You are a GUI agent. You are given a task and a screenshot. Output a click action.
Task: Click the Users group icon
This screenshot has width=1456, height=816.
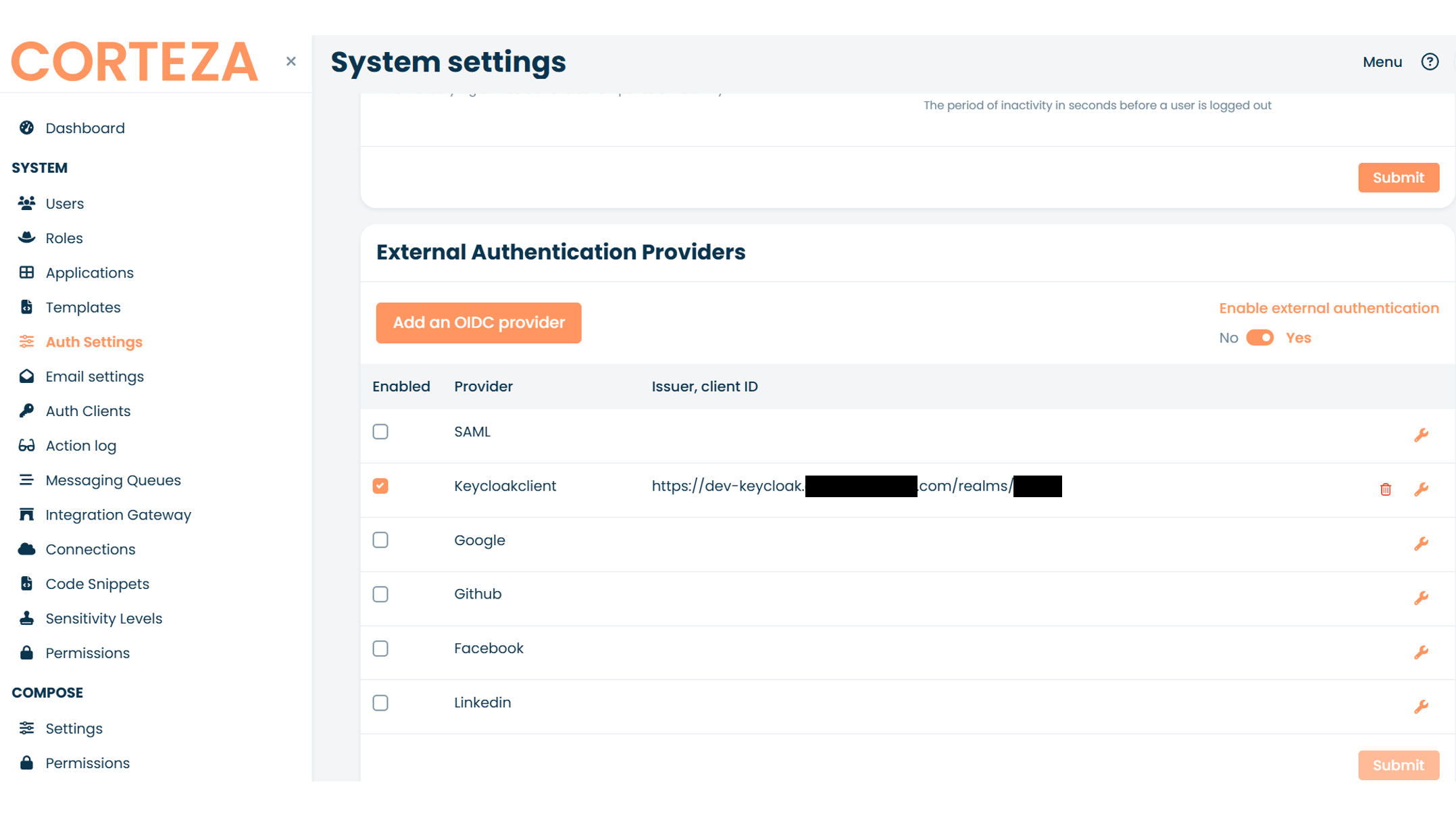26,203
